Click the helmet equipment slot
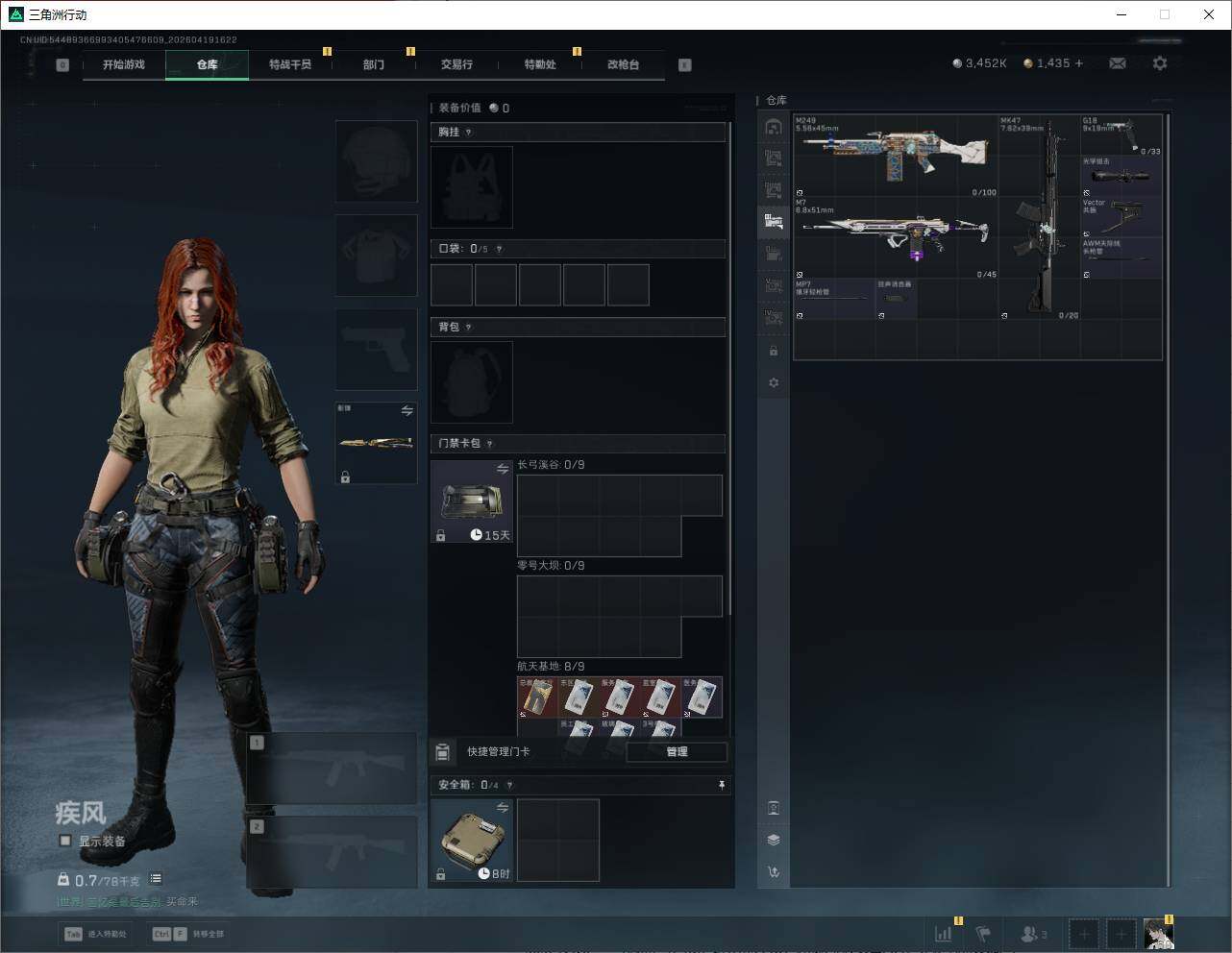1232x953 pixels. pyautogui.click(x=376, y=160)
